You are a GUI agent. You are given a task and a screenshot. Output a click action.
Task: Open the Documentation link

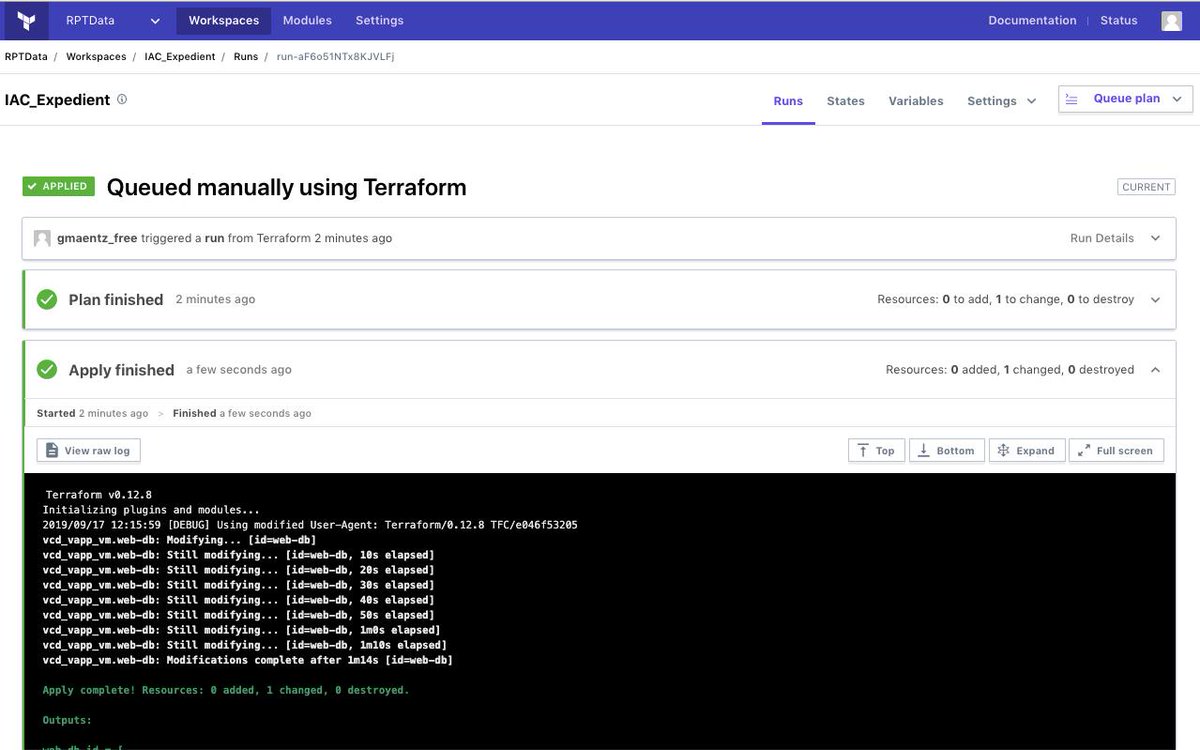1032,20
